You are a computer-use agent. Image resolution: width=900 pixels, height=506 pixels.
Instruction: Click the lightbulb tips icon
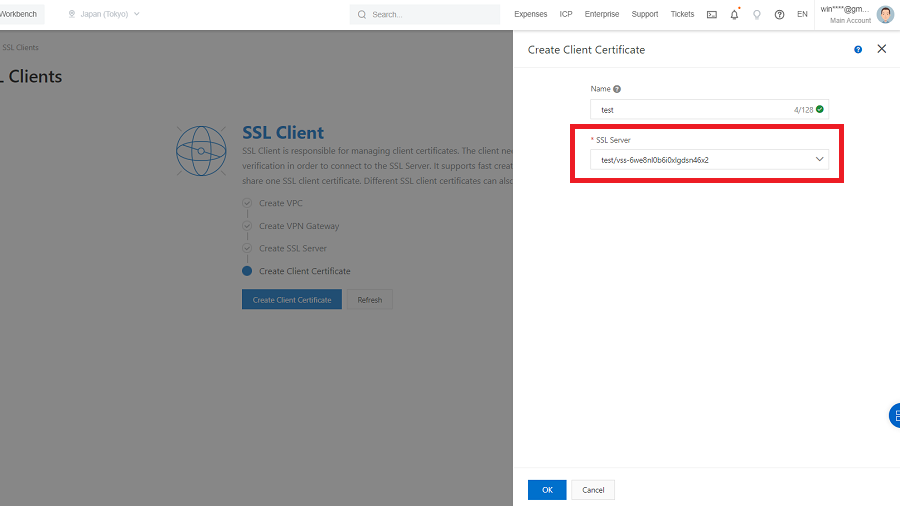click(x=757, y=15)
